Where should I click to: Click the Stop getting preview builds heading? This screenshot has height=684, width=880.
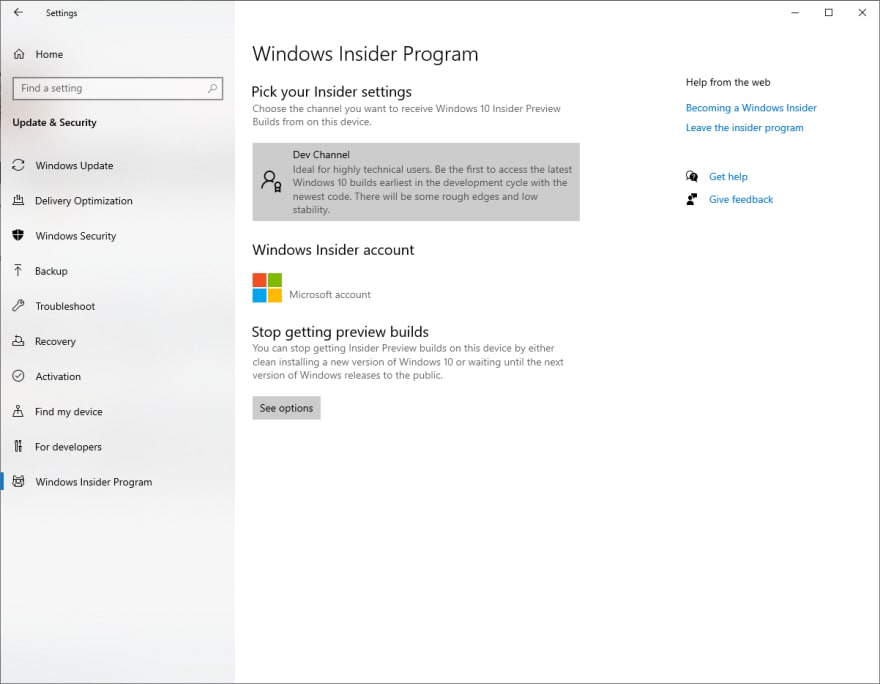click(340, 332)
